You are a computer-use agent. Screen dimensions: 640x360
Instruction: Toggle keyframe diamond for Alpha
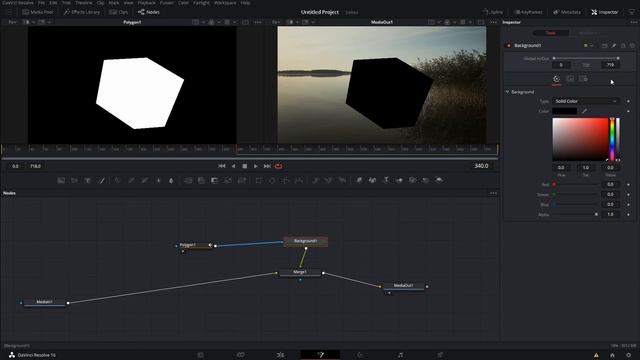628,214
